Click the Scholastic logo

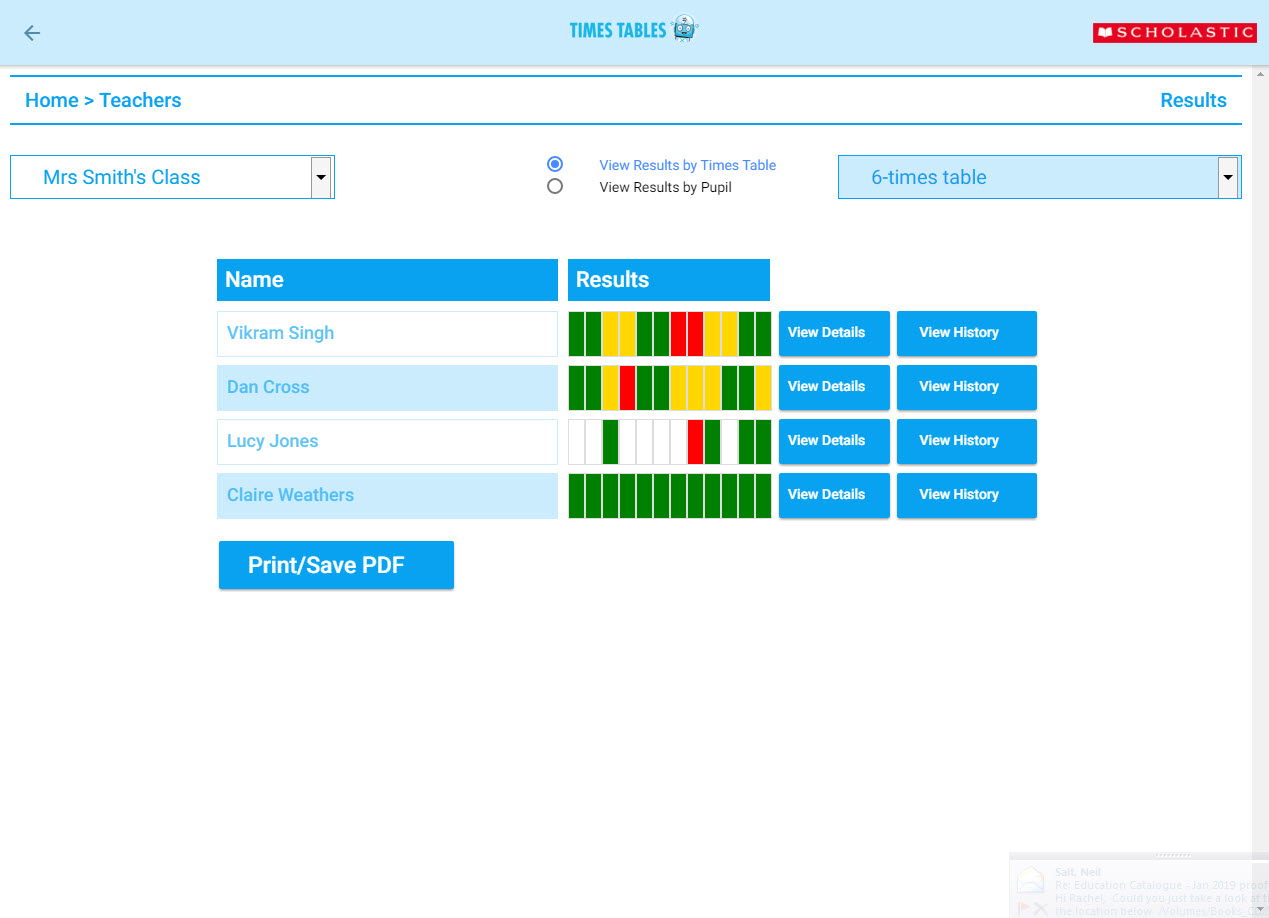click(x=1174, y=33)
